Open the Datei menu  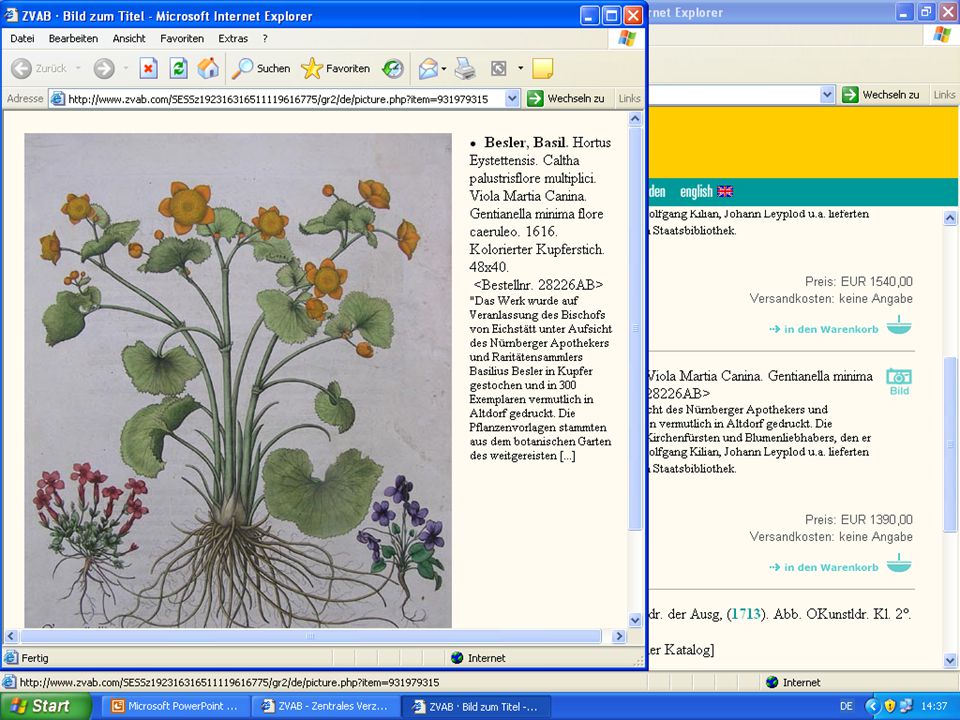click(22, 39)
